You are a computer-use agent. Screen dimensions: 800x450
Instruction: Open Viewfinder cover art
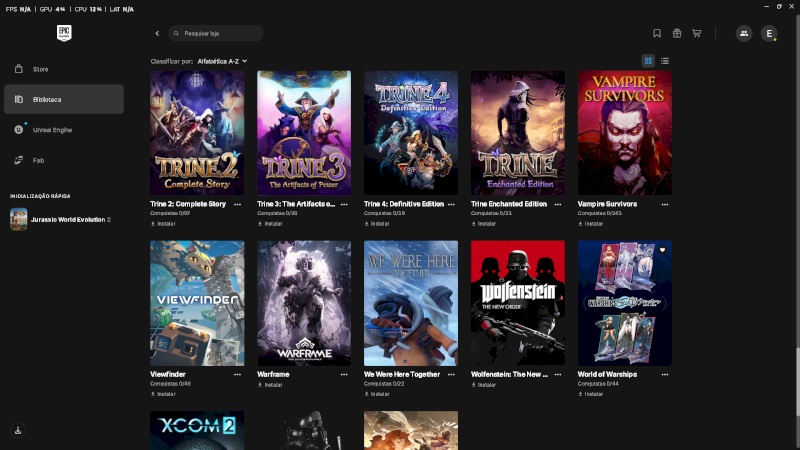197,303
